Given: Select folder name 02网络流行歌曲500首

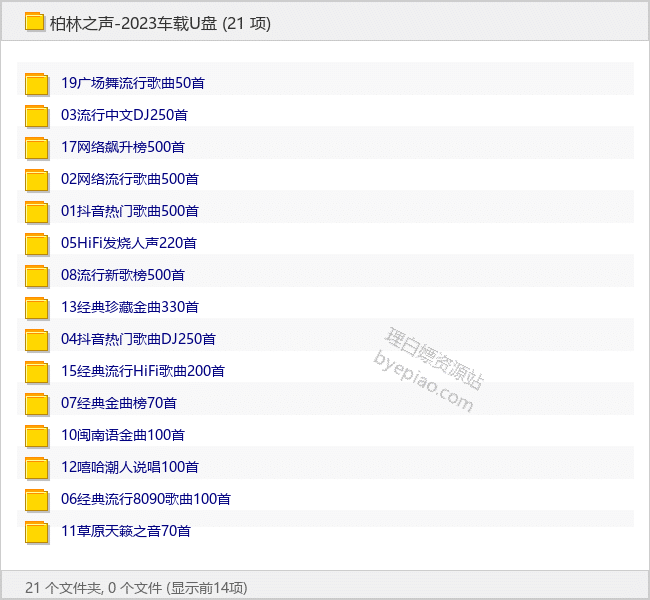Looking at the screenshot, I should [130, 179].
